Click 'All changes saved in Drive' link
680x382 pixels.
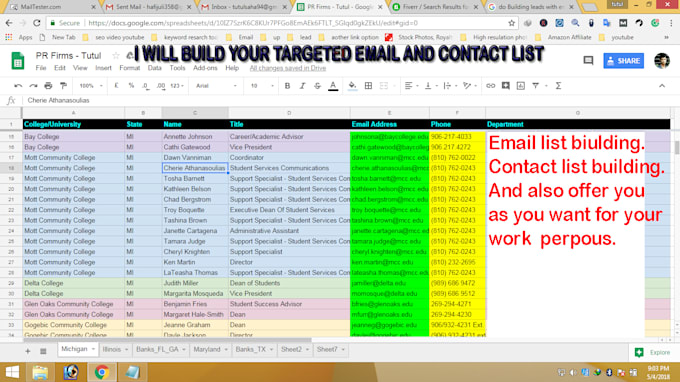[288, 68]
